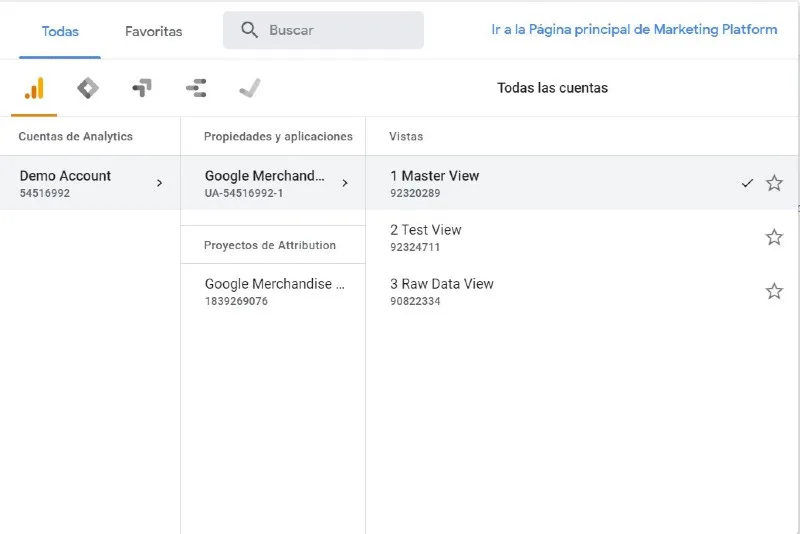The height and width of the screenshot is (534, 800).
Task: Select the Google Analytics product icon
Action: pyautogui.click(x=34, y=88)
